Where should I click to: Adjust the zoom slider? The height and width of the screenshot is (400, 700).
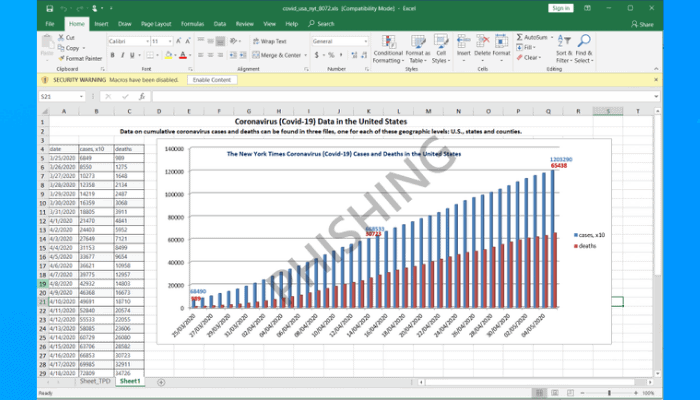(609, 393)
